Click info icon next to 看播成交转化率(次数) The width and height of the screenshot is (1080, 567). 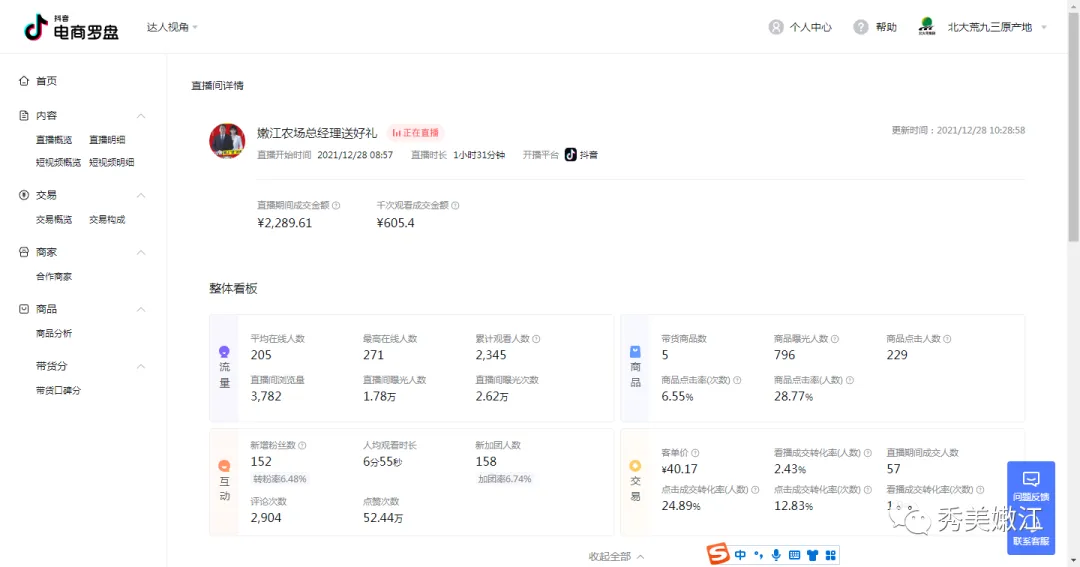click(980, 490)
